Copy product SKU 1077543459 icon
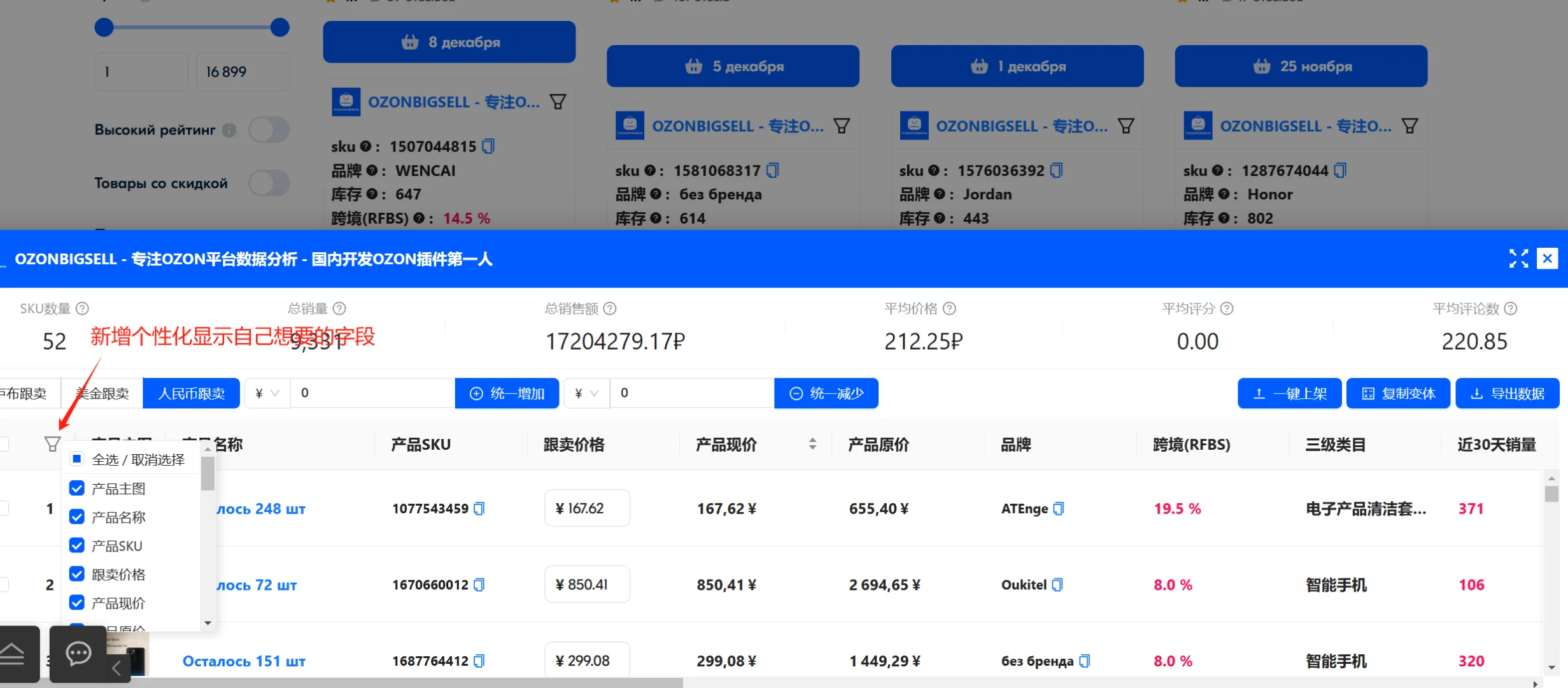The image size is (1568, 688). pyautogui.click(x=479, y=508)
